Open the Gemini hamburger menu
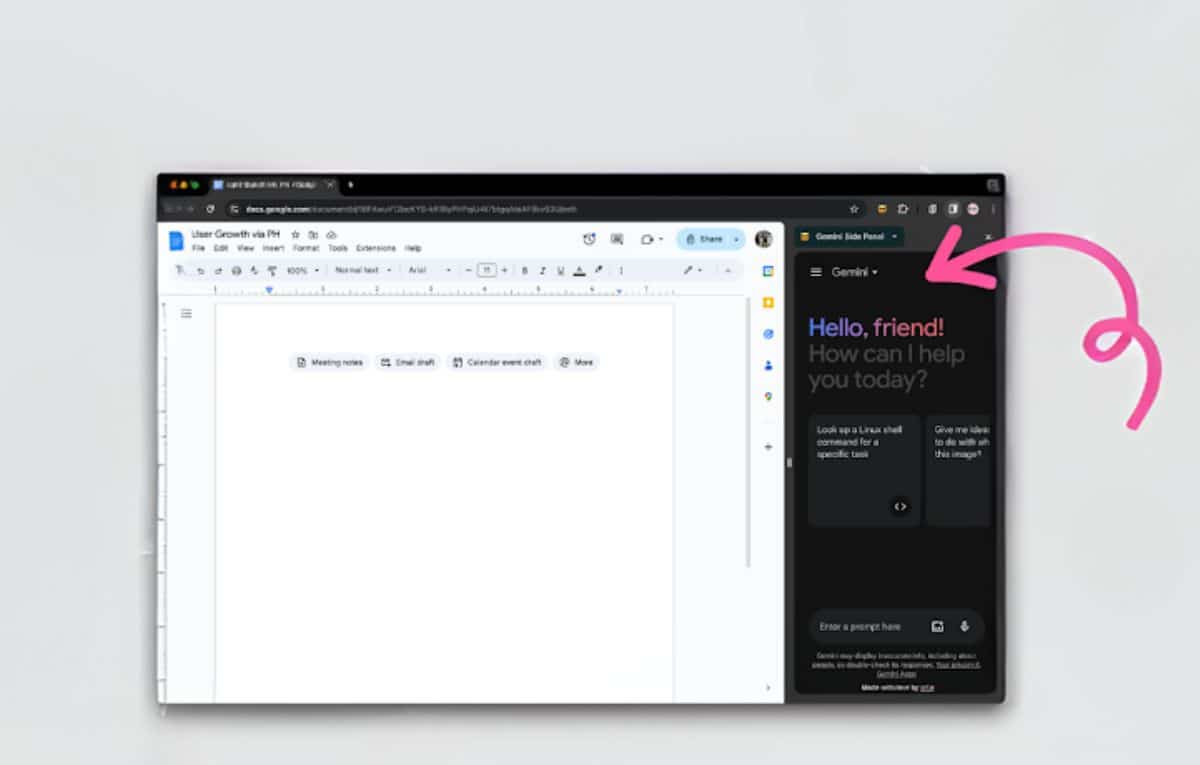The image size is (1200, 765). pos(816,272)
